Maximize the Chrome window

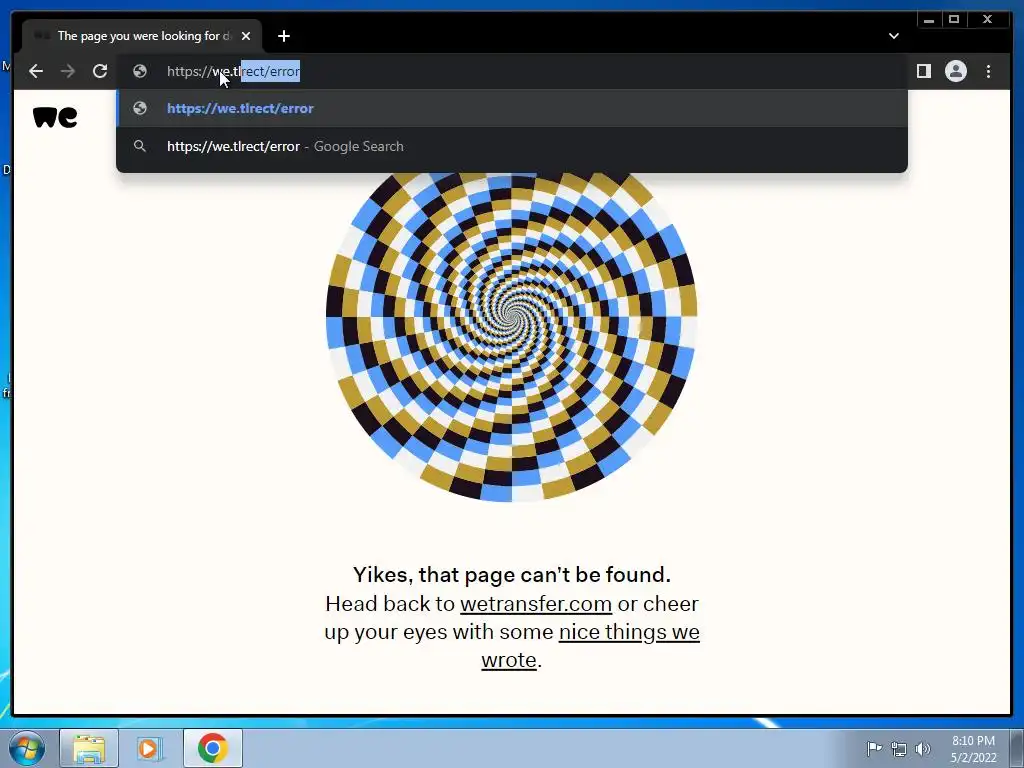pyautogui.click(x=954, y=20)
